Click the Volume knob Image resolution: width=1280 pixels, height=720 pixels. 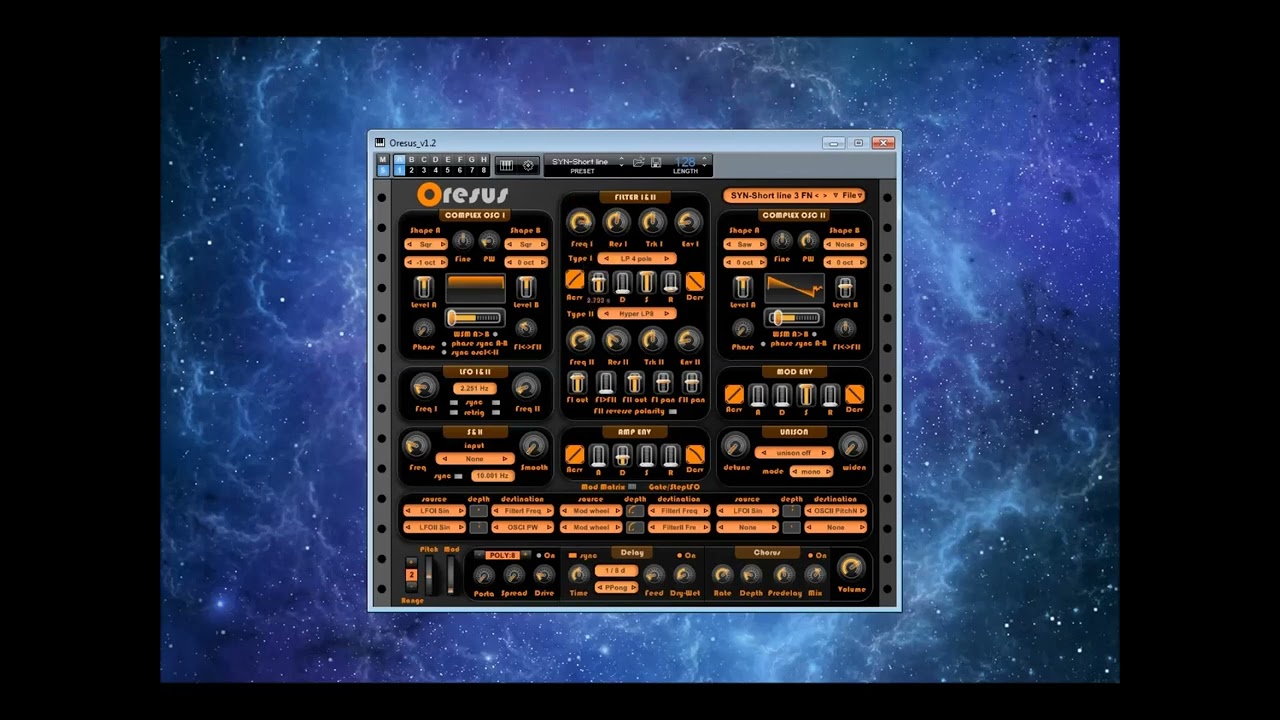(x=851, y=567)
